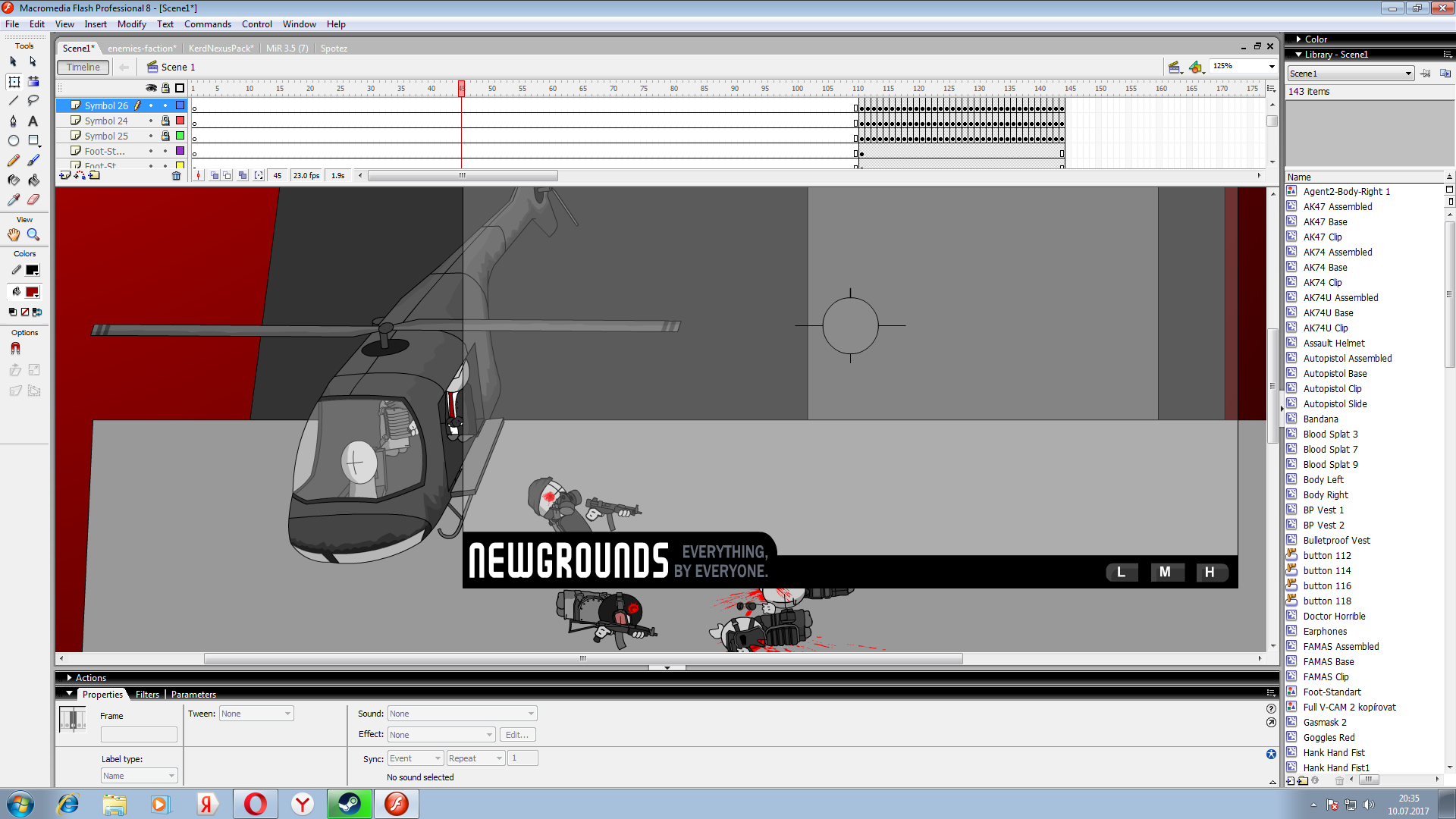The height and width of the screenshot is (819, 1456).
Task: Select the Selection arrow tool
Action: click(x=13, y=61)
